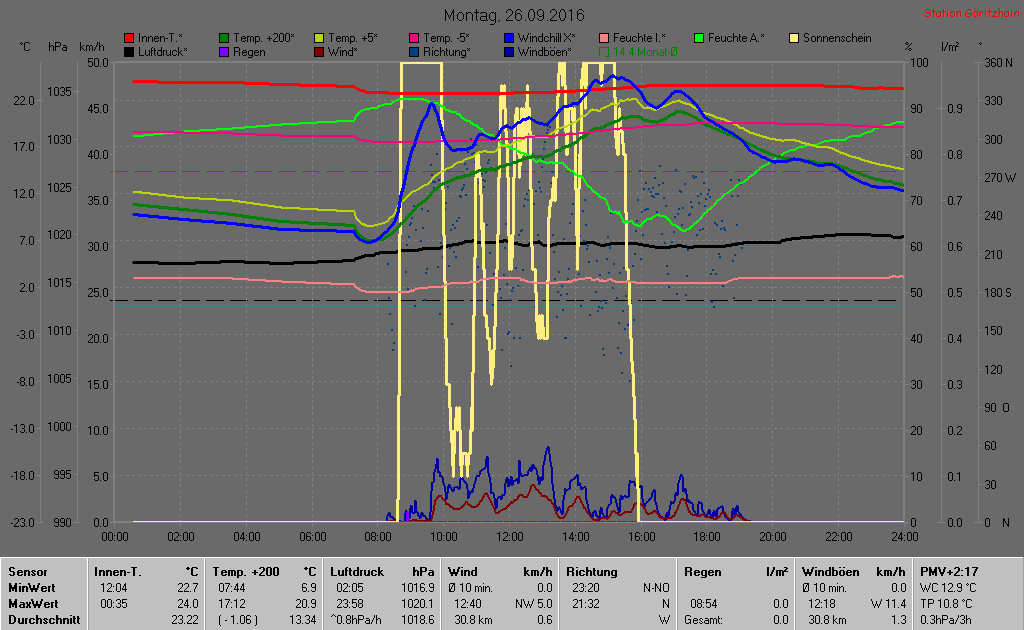1024x630 pixels.
Task: Click the 'Luftdruck' column header in table
Action: pyautogui.click(x=357, y=572)
